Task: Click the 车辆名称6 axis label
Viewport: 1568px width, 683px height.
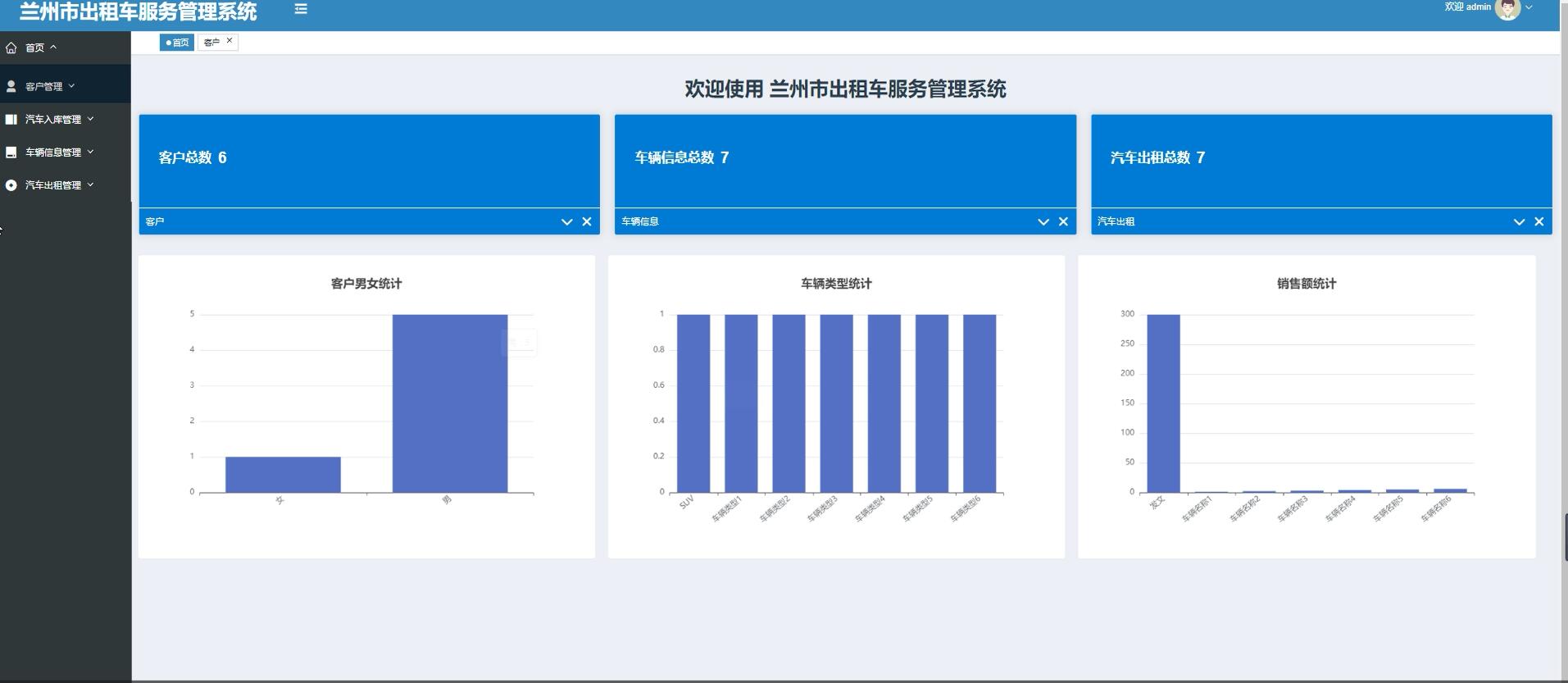Action: tap(1436, 509)
